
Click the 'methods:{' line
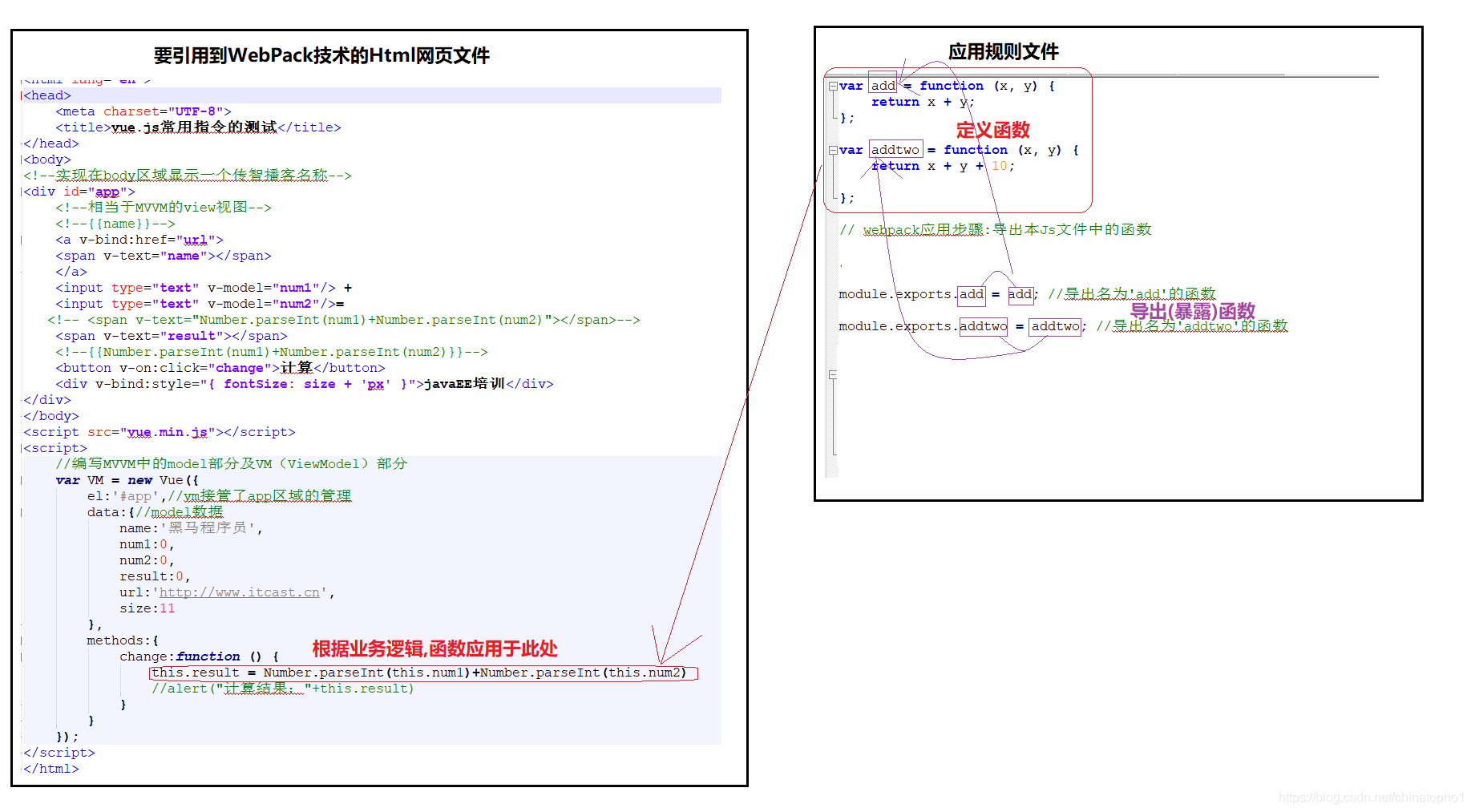[x=123, y=640]
